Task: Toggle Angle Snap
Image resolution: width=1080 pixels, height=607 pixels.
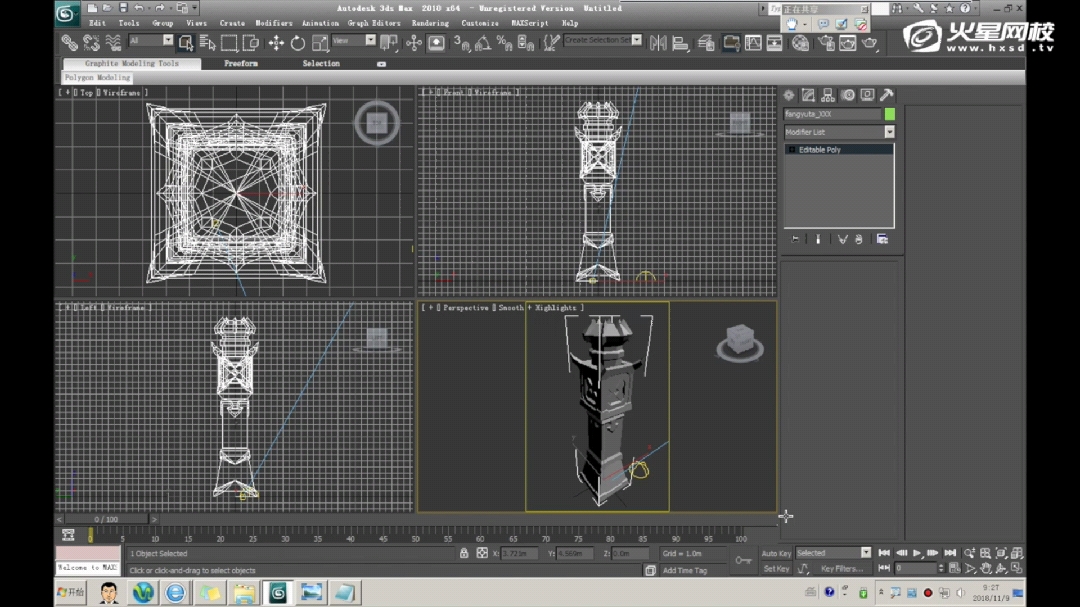Action: pos(483,43)
